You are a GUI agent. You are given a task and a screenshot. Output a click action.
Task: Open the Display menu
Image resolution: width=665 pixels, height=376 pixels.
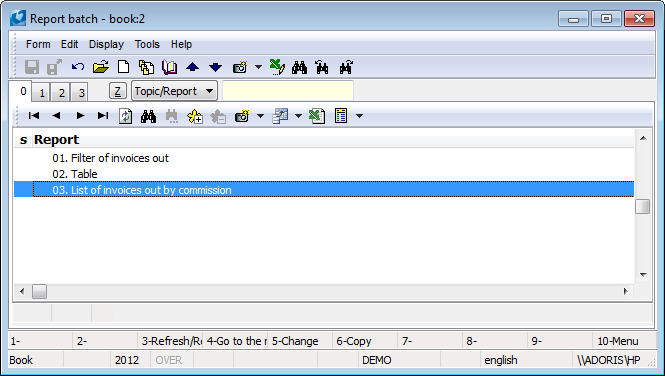106,44
